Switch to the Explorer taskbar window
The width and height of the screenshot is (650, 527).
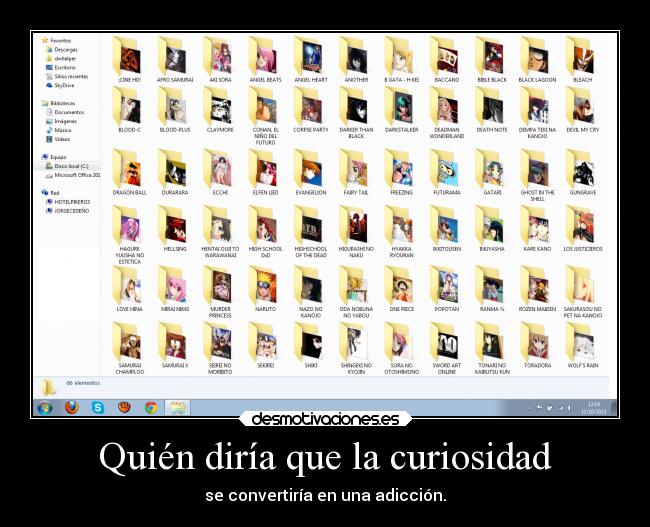click(177, 408)
